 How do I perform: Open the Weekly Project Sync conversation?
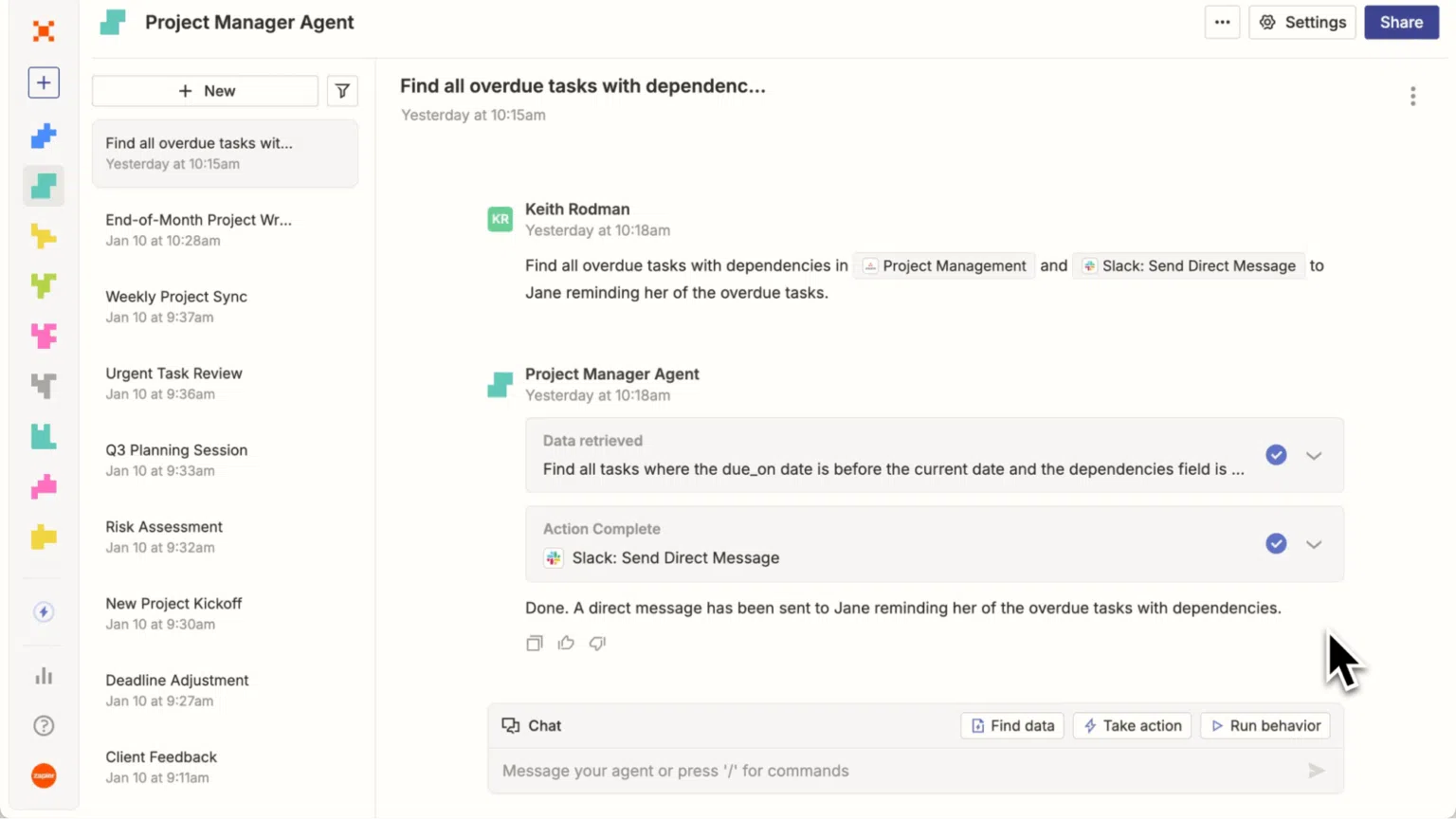pos(225,306)
